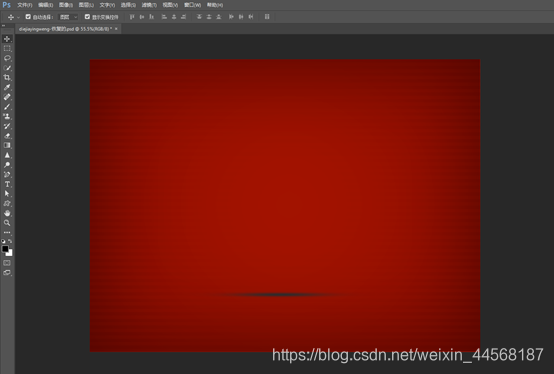Select the Zoom magnifier tool
This screenshot has width=554, height=374.
[x=7, y=223]
